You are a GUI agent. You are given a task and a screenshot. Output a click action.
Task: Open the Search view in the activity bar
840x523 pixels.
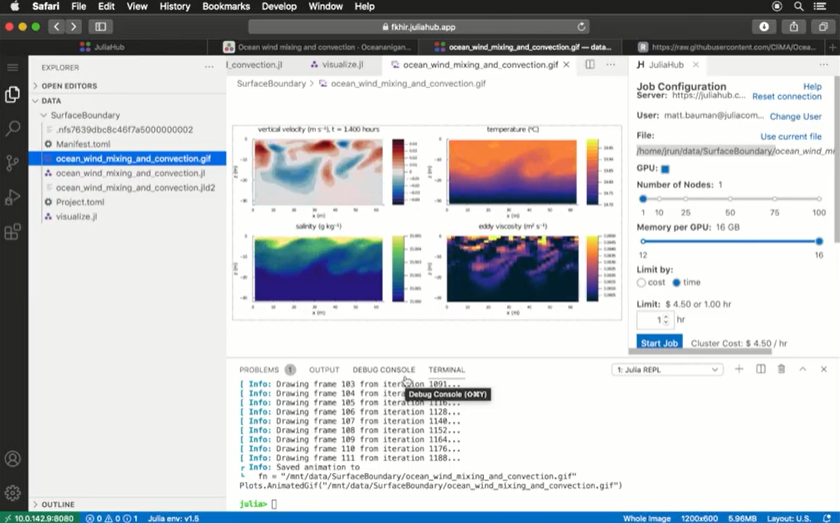(12, 129)
